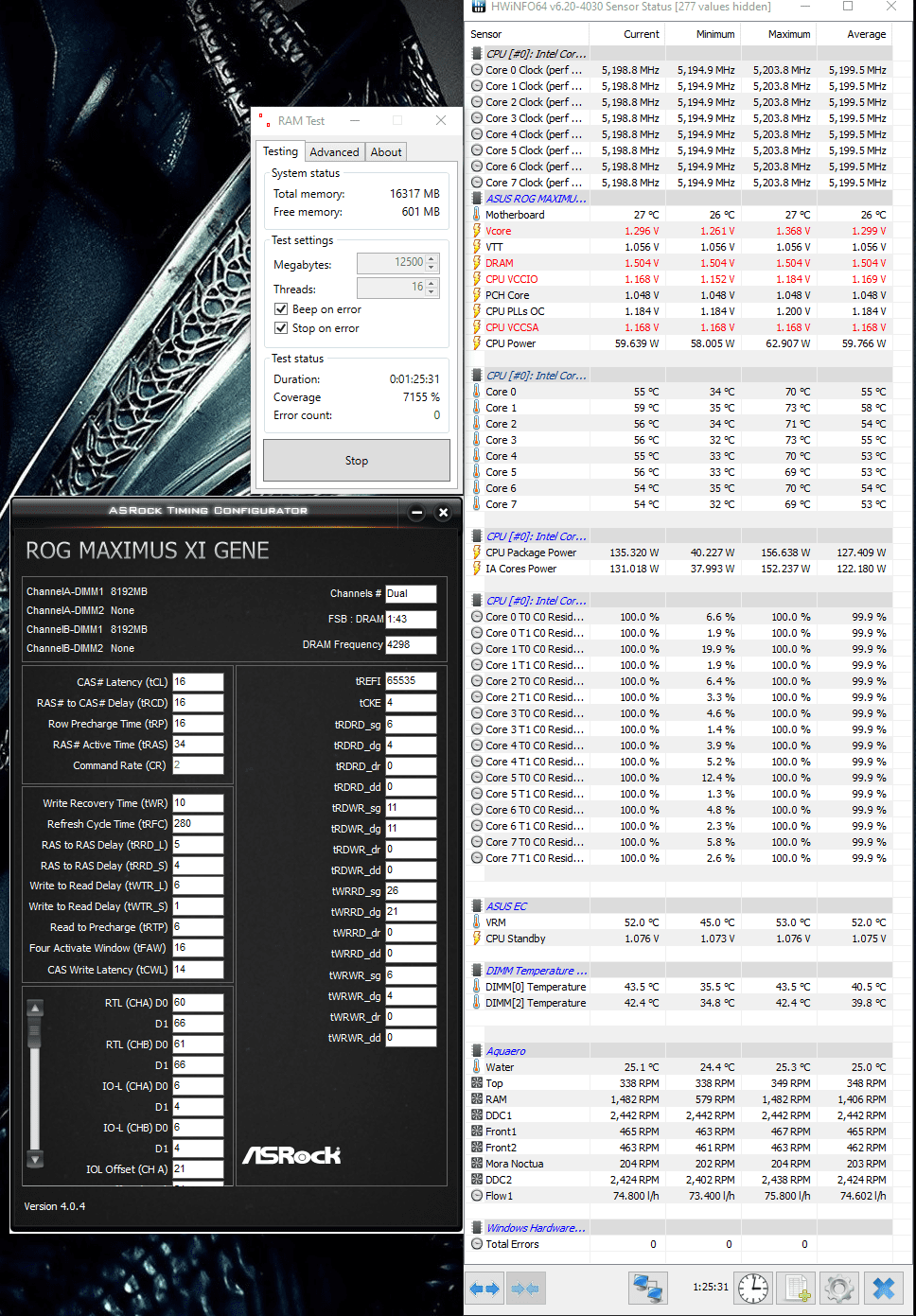Click the ASRock timings scrollbar thumb
916x1316 pixels.
(35, 1031)
